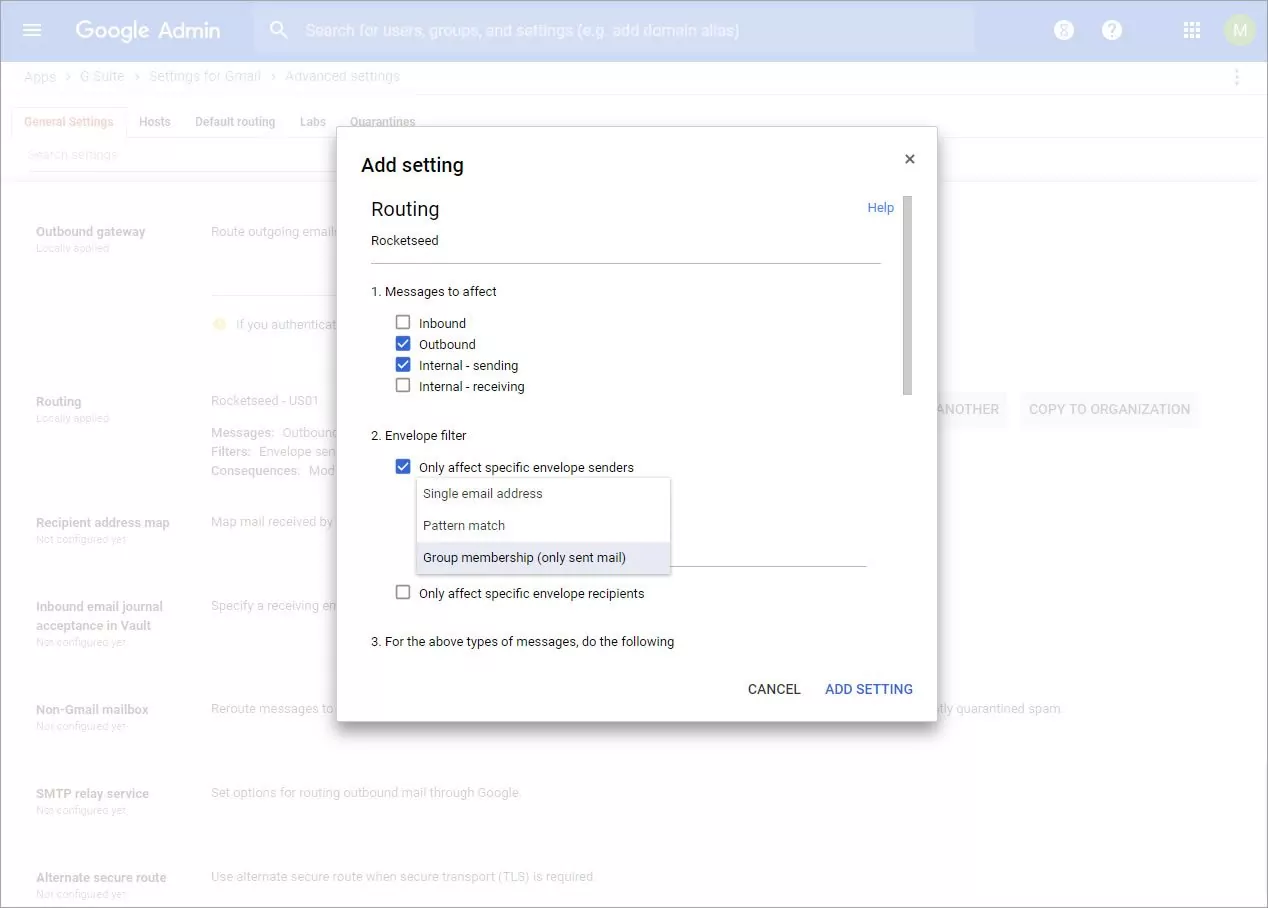Focus the top search bar field
Image resolution: width=1268 pixels, height=908 pixels.
(614, 30)
